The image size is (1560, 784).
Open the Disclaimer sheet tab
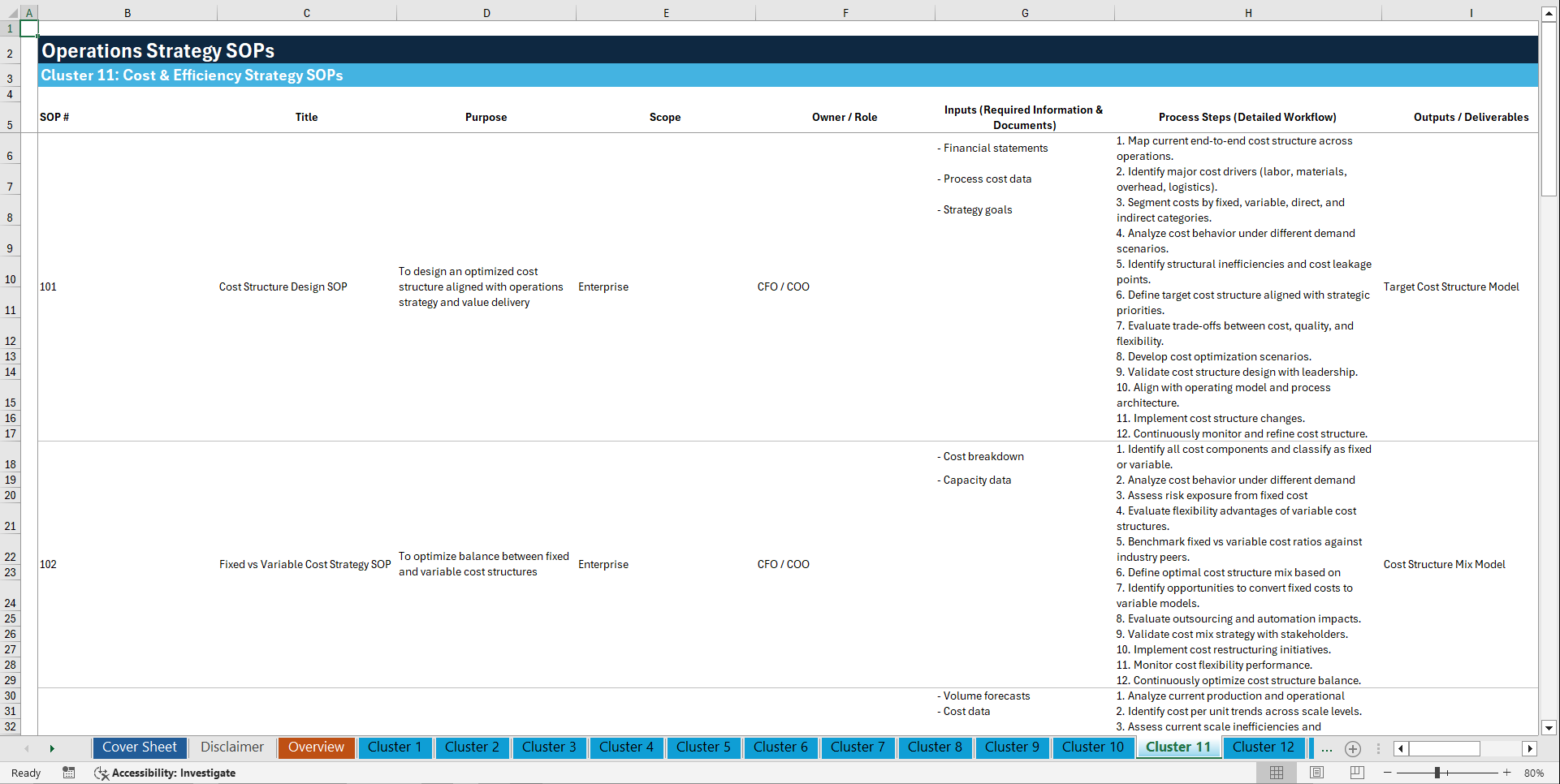232,747
